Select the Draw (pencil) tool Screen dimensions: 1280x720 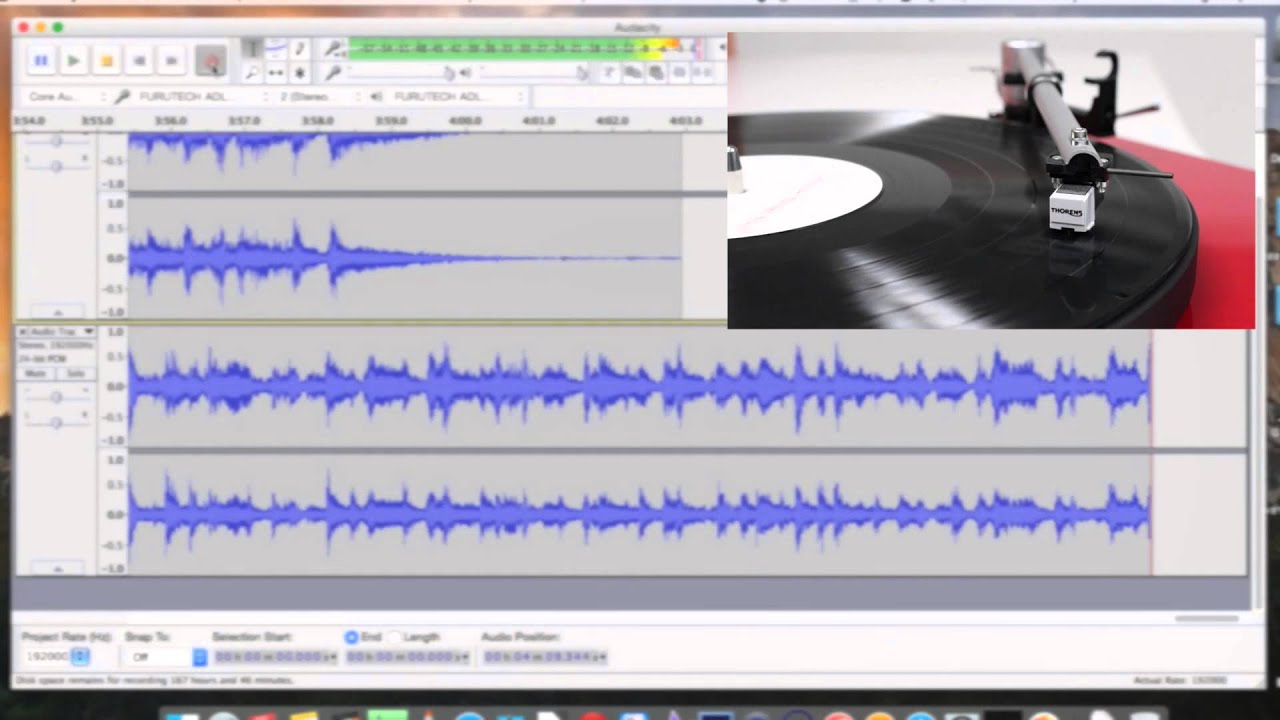pos(298,49)
